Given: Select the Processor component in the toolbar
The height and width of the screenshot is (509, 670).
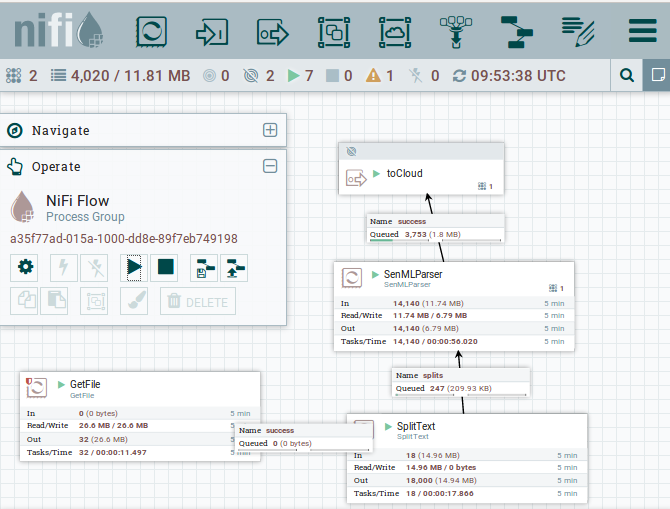Looking at the screenshot, I should click(x=151, y=32).
